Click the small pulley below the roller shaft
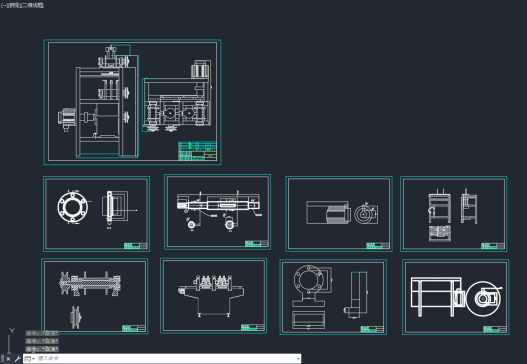The width and height of the screenshot is (527, 364). (76, 317)
